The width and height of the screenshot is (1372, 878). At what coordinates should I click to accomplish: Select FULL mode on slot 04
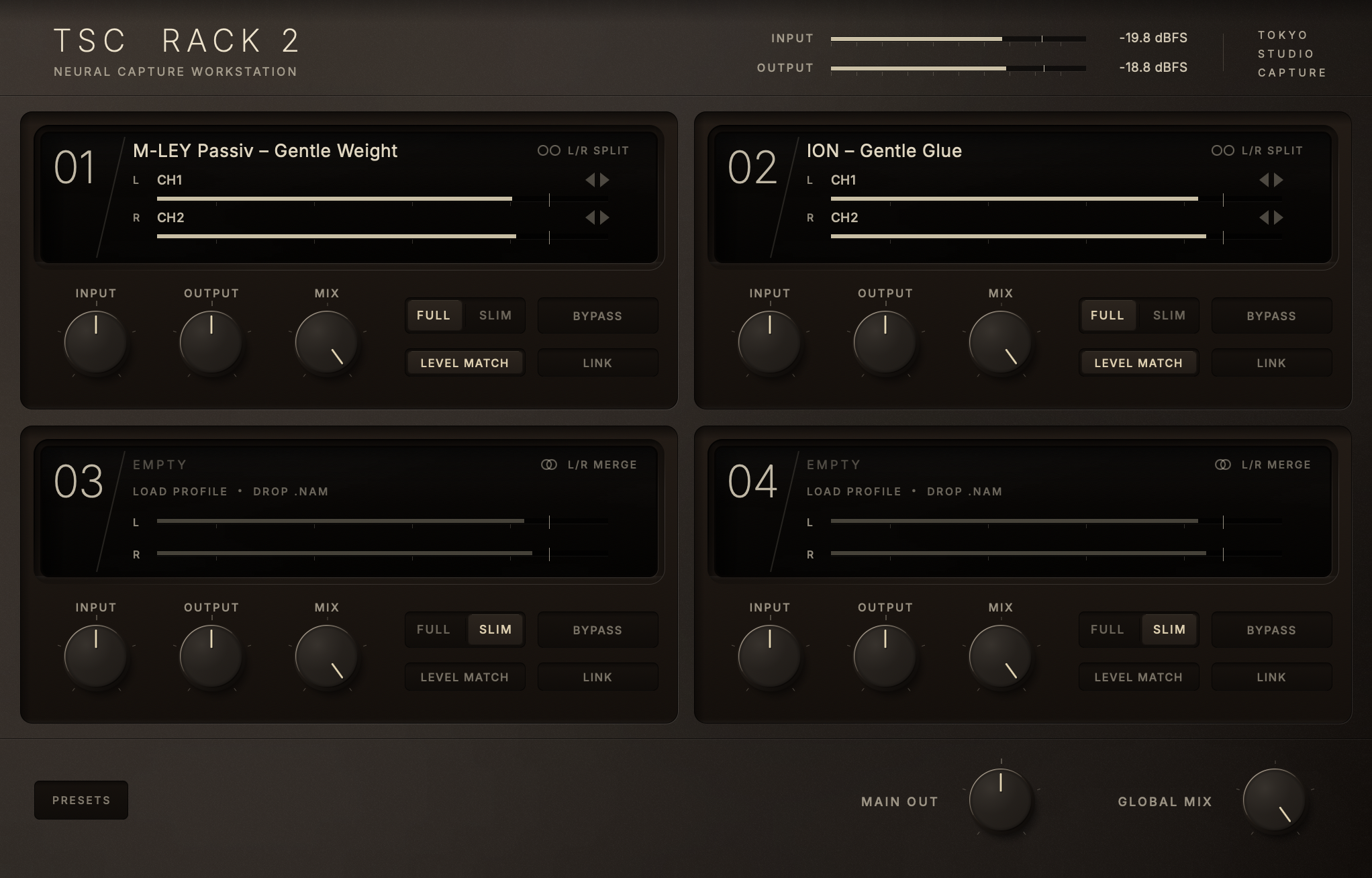tap(1108, 630)
